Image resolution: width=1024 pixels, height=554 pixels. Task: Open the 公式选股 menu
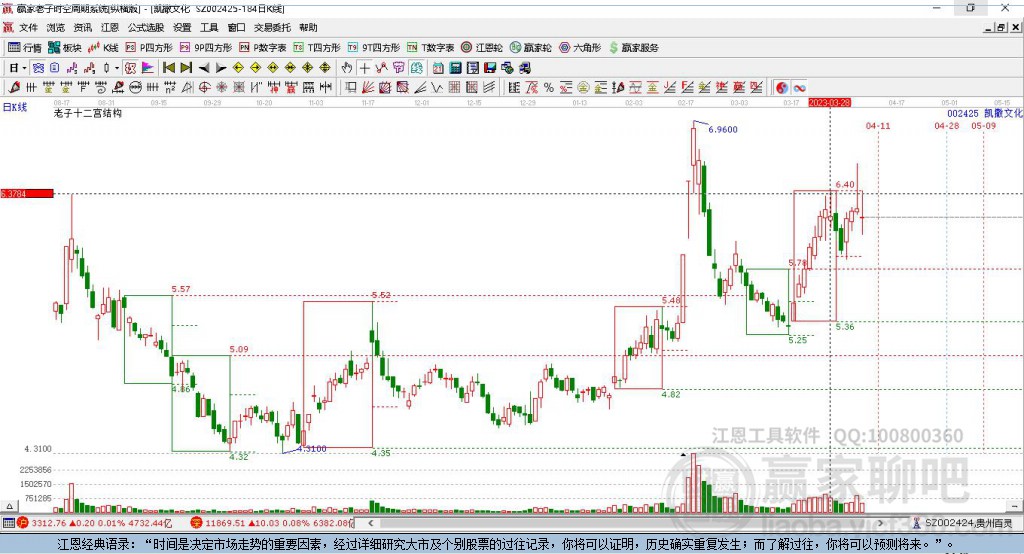[x=146, y=27]
